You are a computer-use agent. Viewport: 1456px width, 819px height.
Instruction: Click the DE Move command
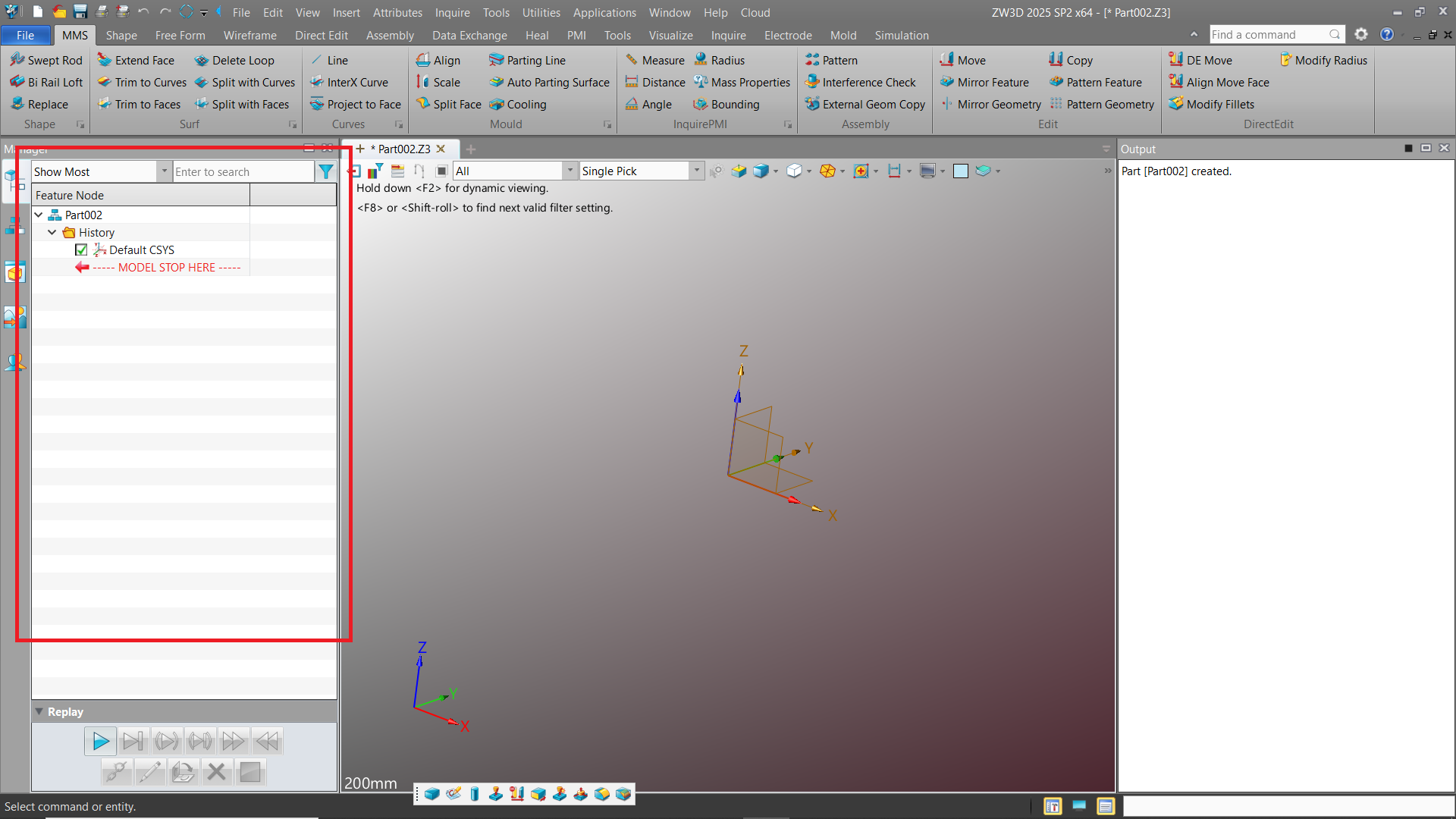[x=1200, y=60]
